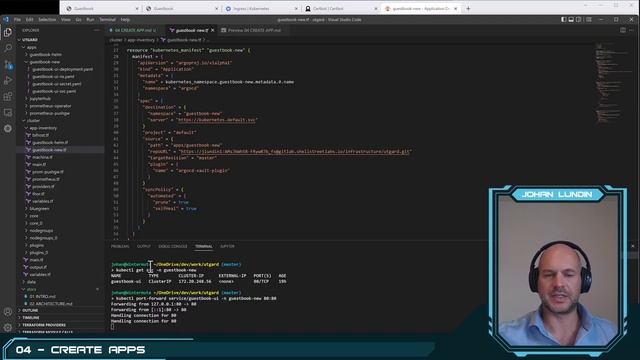Open the Accounts menu icon

pos(8,312)
